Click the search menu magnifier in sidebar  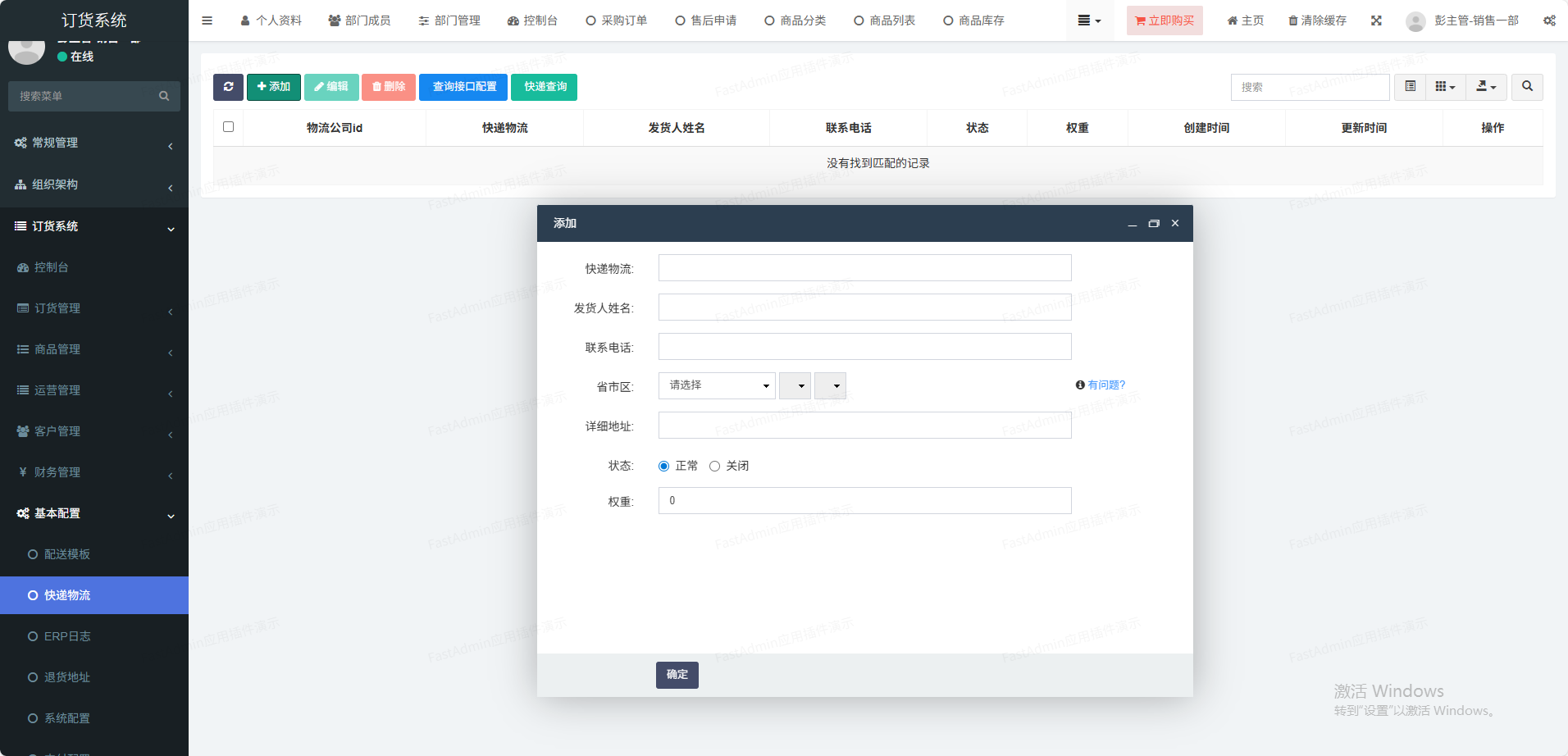coord(164,96)
